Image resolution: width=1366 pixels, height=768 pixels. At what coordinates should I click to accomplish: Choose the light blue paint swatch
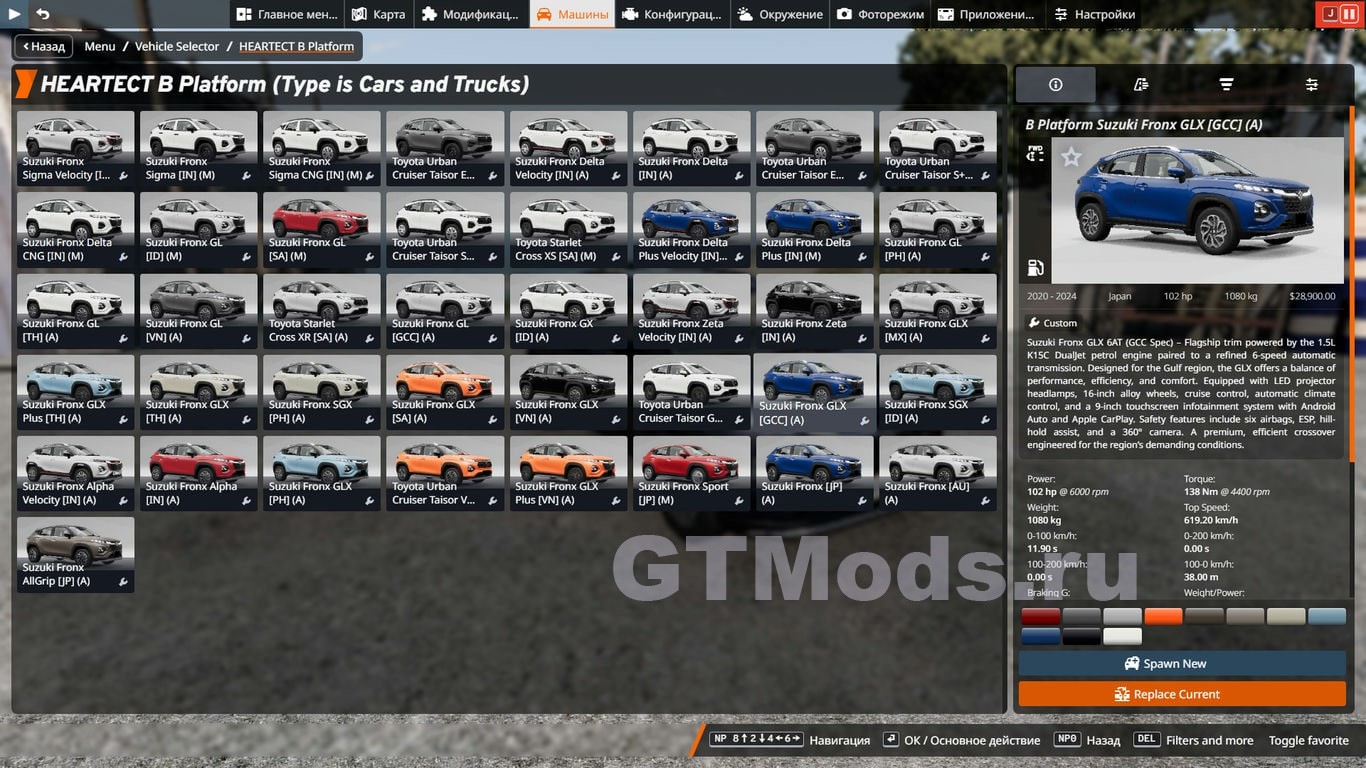[x=1327, y=616]
